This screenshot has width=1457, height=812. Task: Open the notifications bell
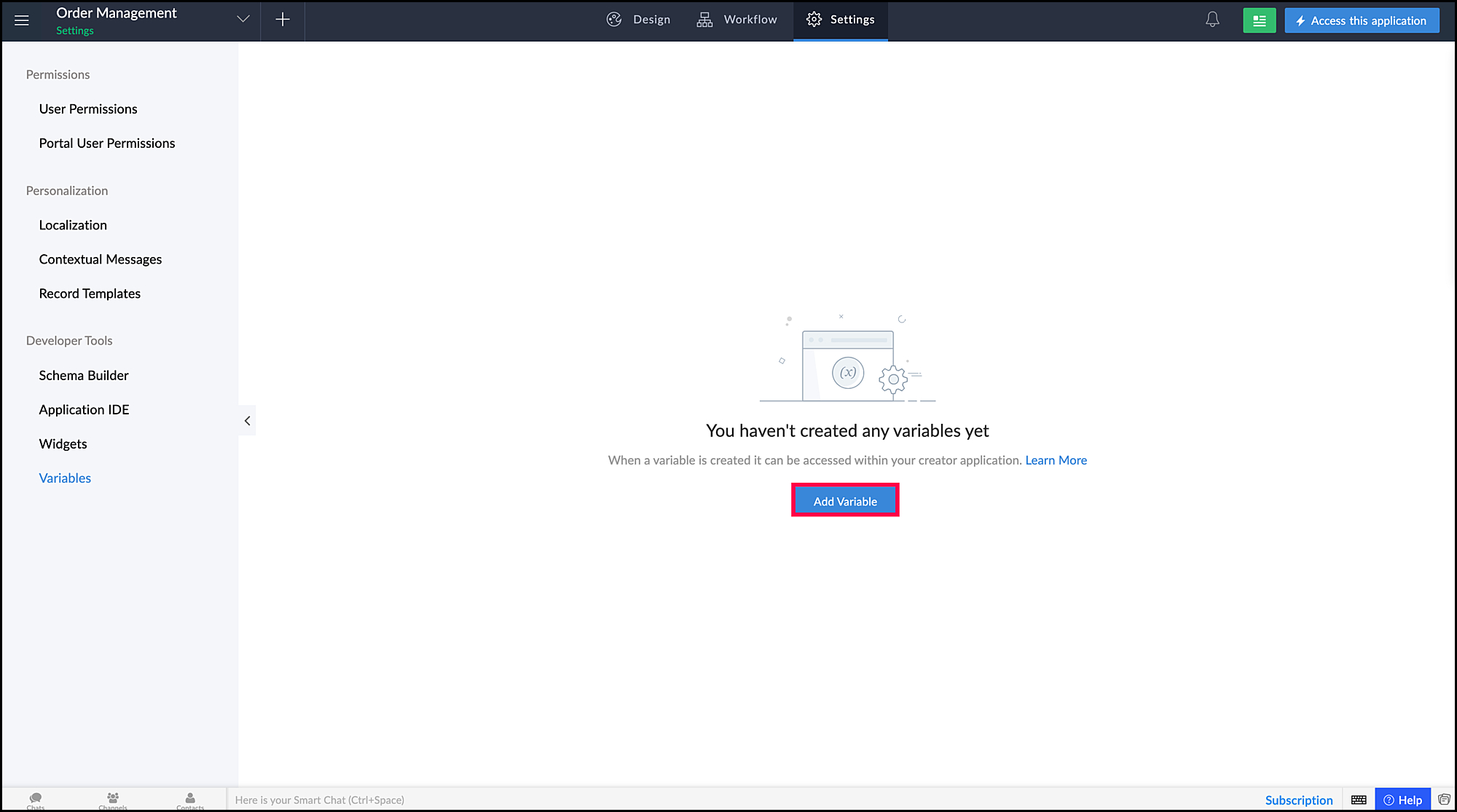tap(1212, 20)
